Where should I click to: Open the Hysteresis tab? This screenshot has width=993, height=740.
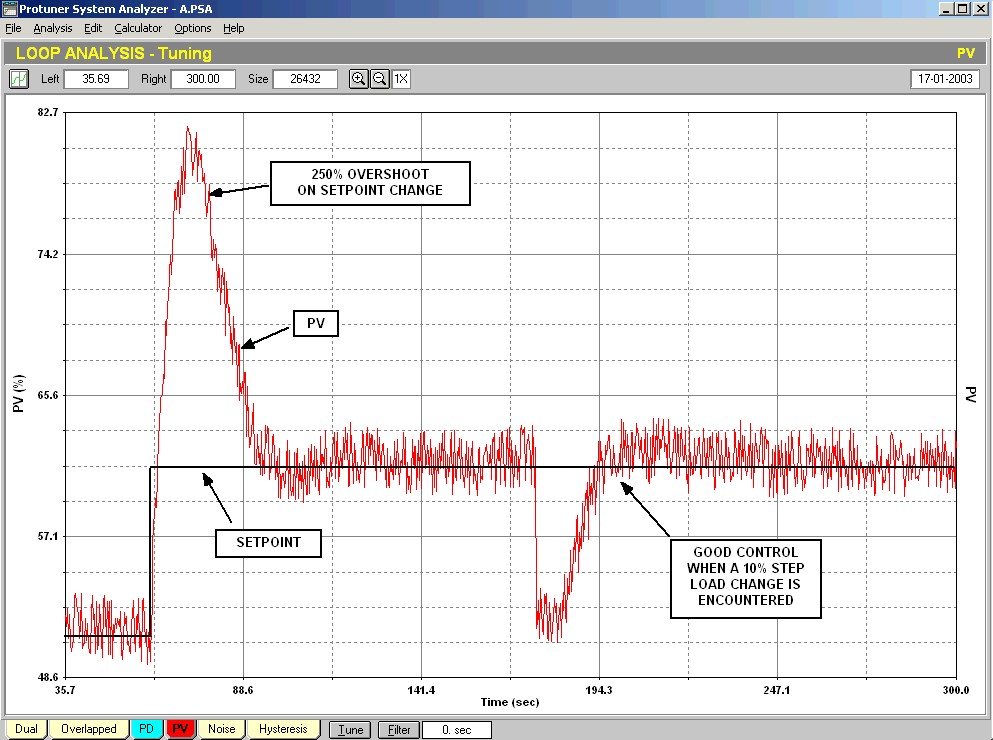point(283,729)
